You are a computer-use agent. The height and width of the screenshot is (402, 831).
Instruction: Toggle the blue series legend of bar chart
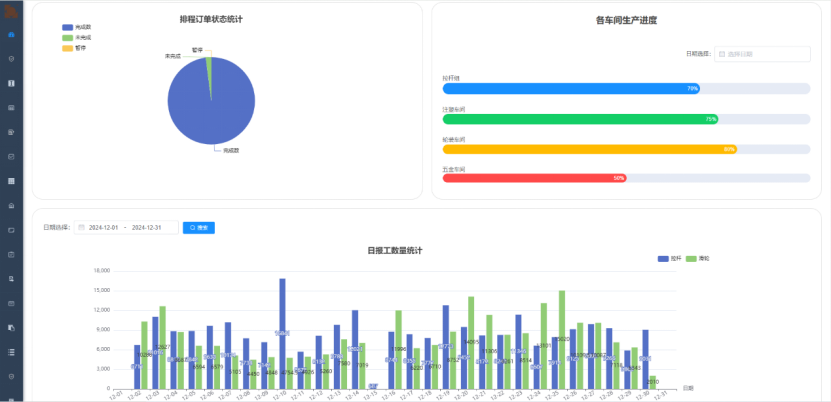click(x=669, y=258)
